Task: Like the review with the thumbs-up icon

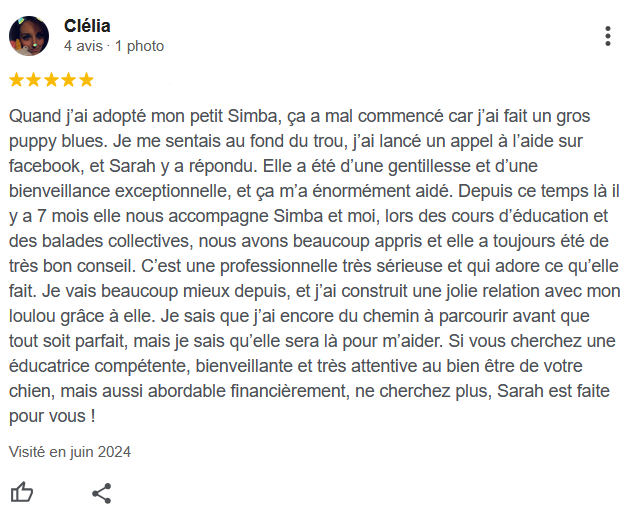Action: coord(21,492)
